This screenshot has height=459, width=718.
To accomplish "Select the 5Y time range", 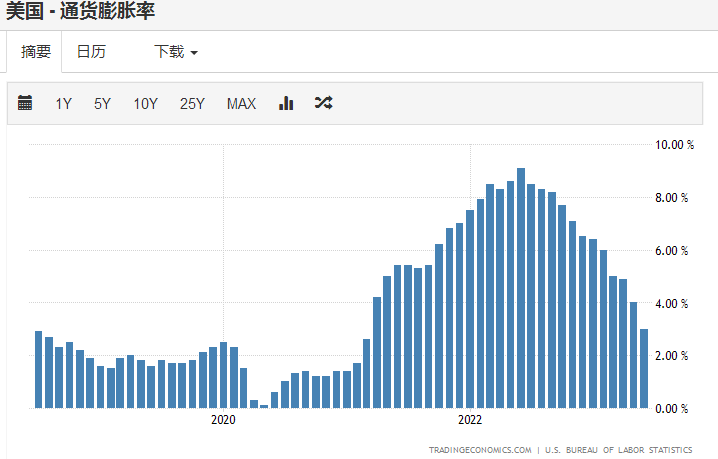I will coord(102,104).
